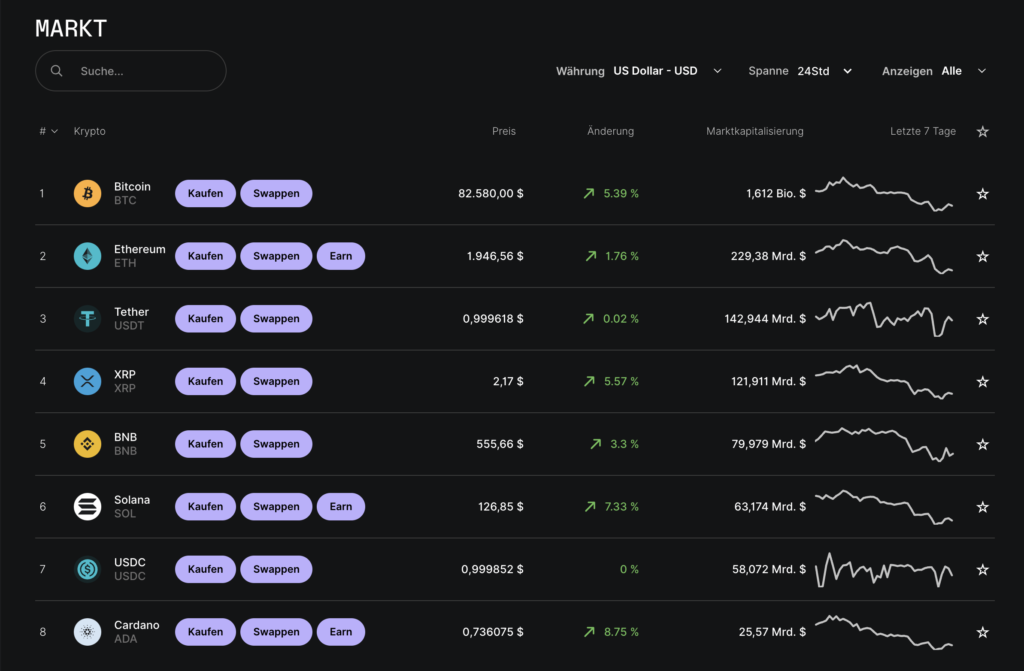
Task: Click the Letzte 7 Tage column header
Action: coord(923,131)
